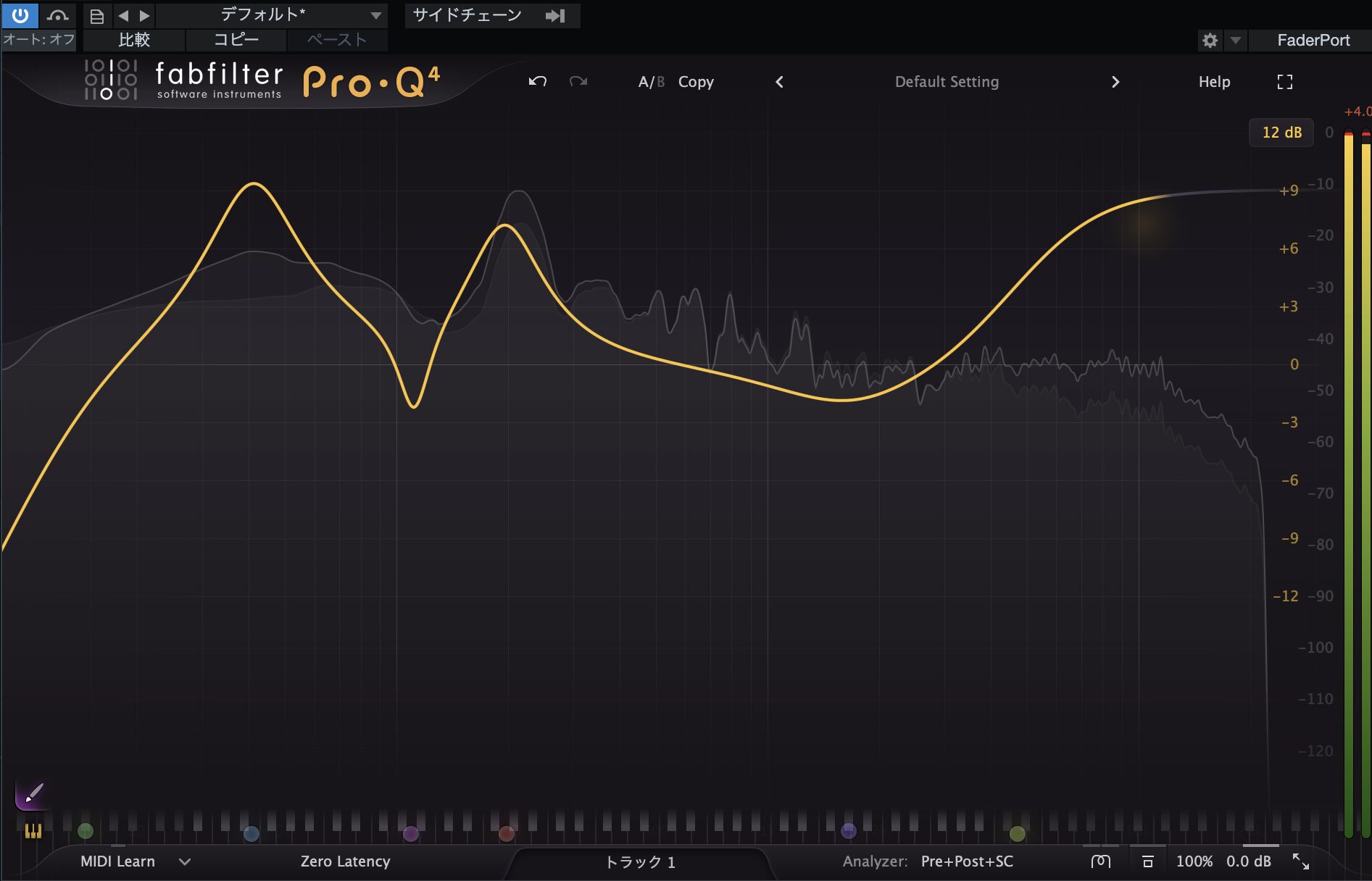Click the FabFilter Pro-Q 4 logo
The width and height of the screenshot is (1372, 881).
point(262,80)
